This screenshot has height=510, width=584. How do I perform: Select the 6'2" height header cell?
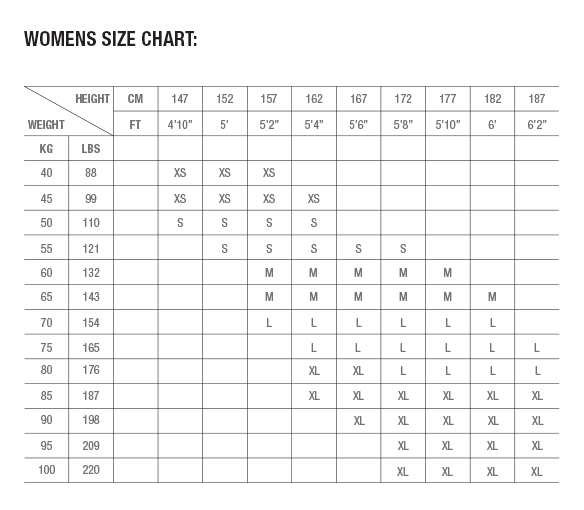[537, 124]
